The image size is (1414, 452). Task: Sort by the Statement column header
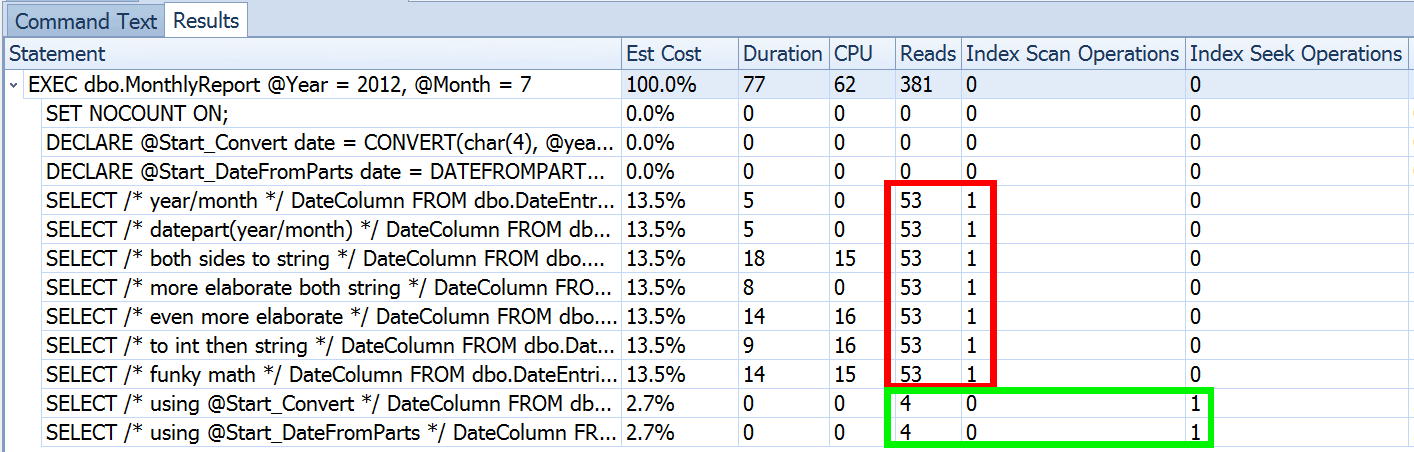[314, 54]
